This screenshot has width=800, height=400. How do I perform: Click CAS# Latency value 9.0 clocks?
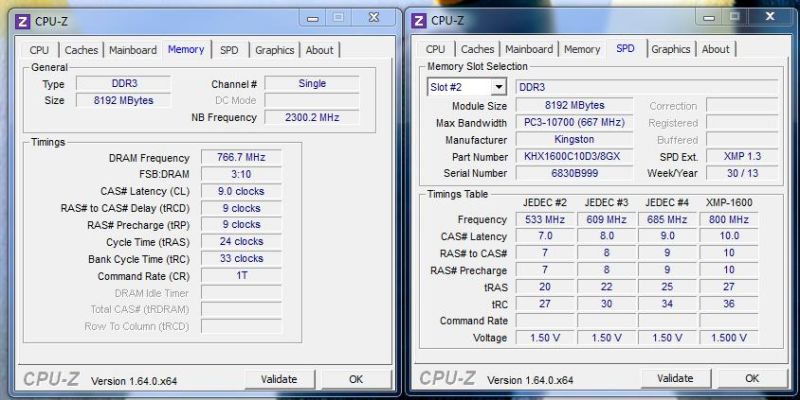tap(241, 191)
